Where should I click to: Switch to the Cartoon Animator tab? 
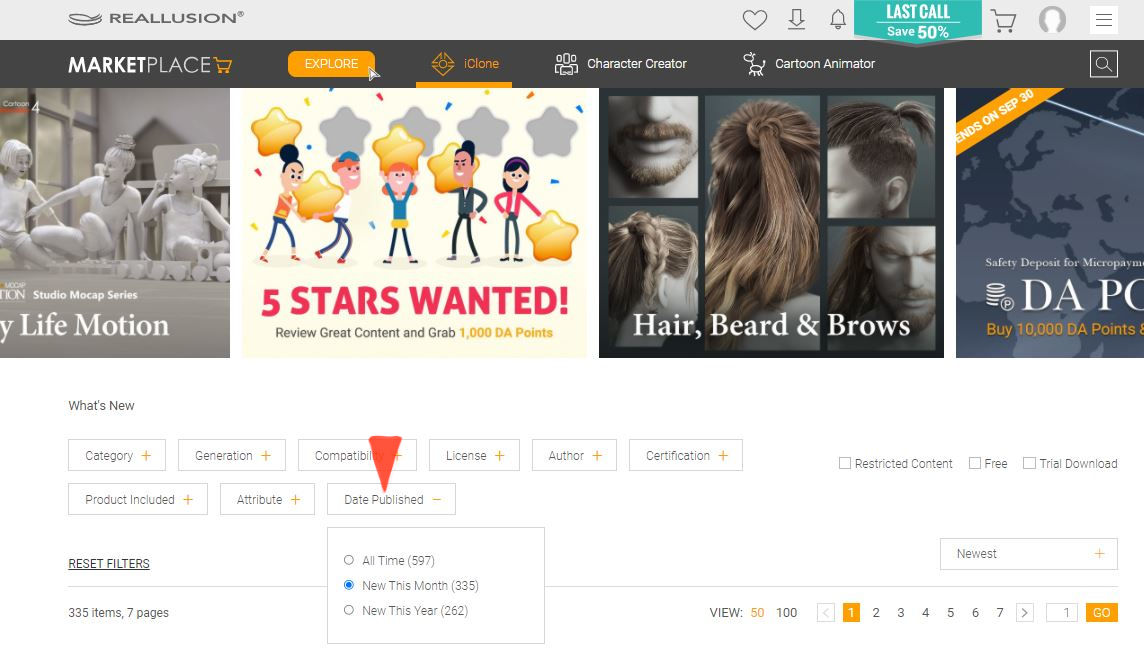point(808,64)
